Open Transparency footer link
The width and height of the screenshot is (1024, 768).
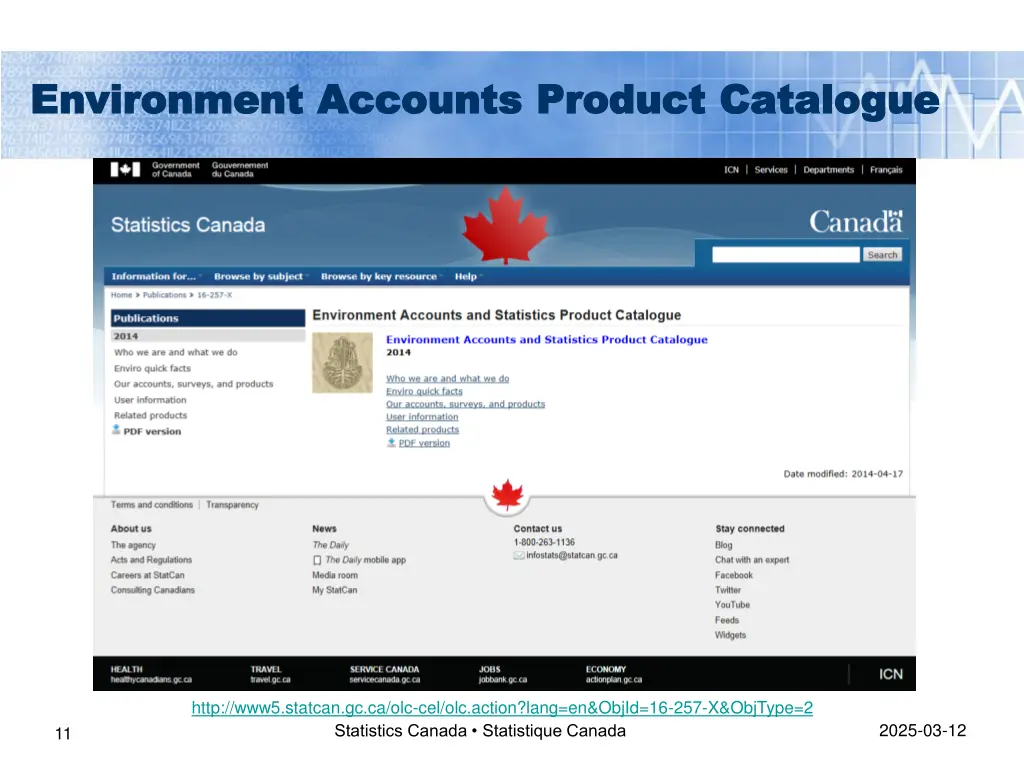pyautogui.click(x=232, y=505)
